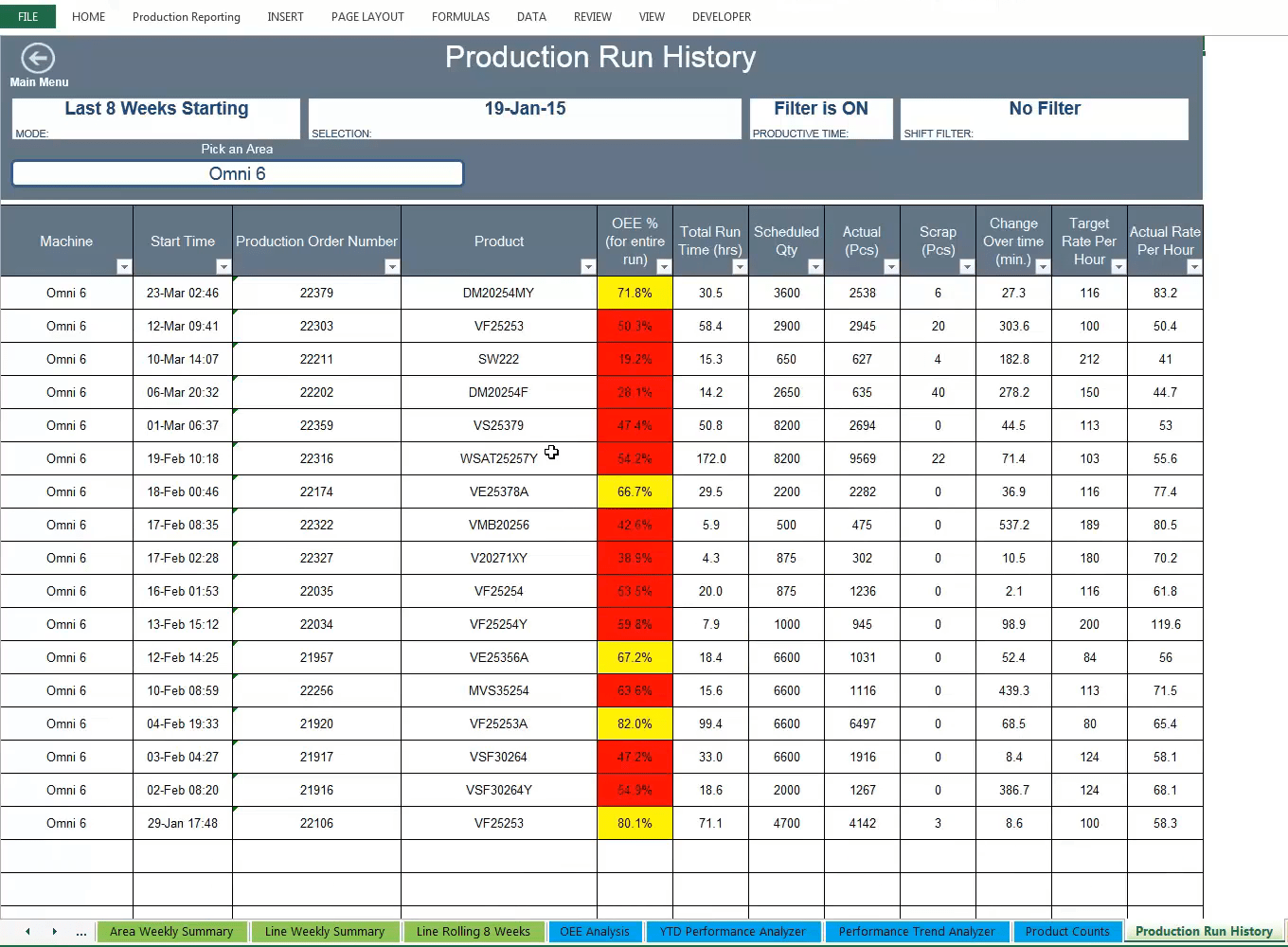Toggle the No Filter shift filter
The image size is (1288, 947).
1045,118
